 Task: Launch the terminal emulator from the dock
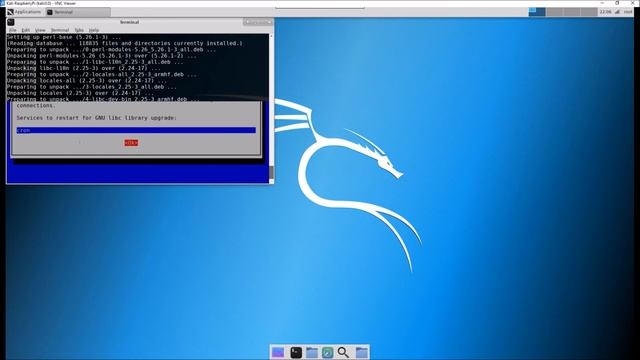pyautogui.click(x=296, y=352)
